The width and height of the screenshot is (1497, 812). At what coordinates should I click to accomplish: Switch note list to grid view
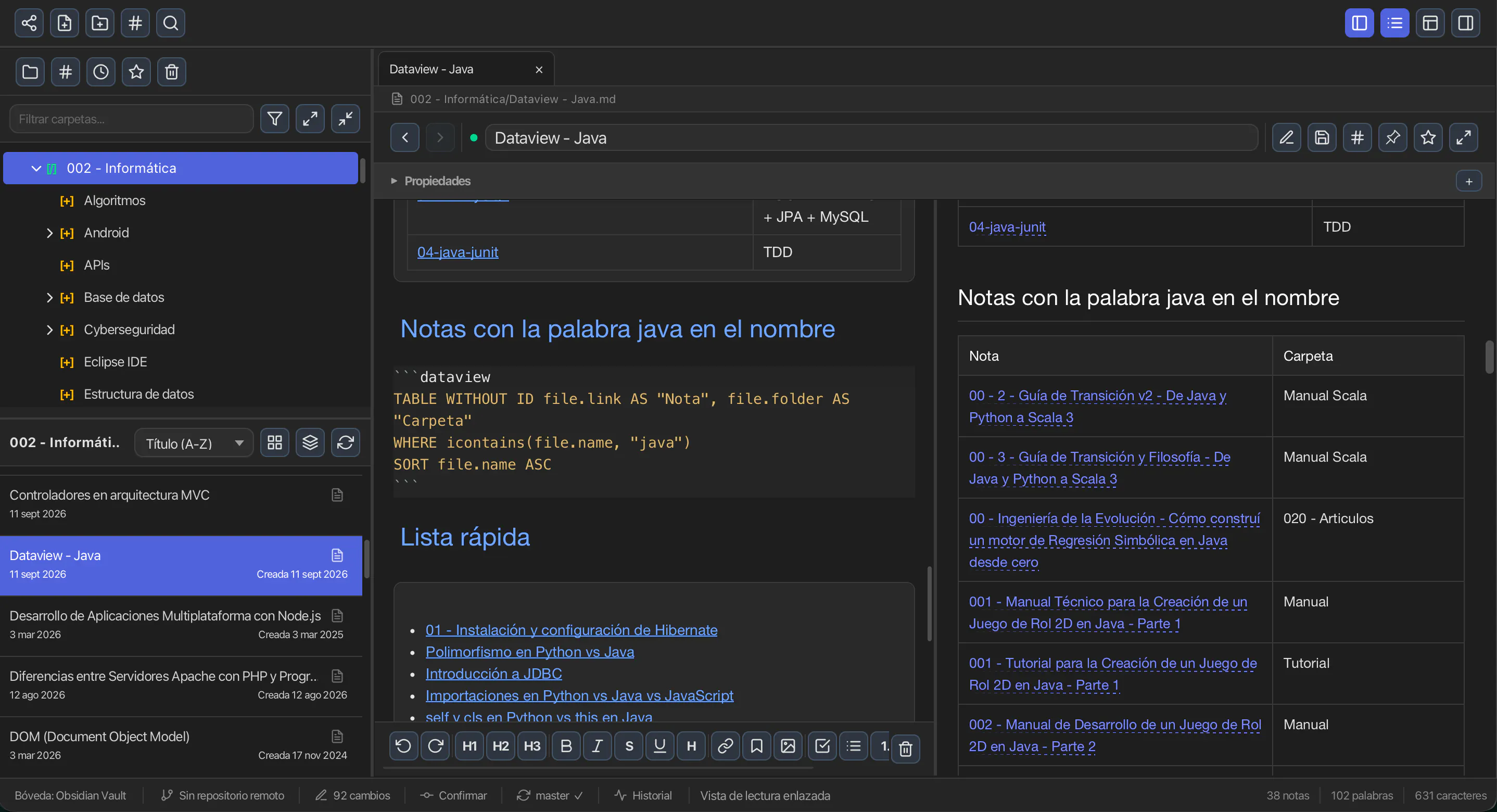275,442
